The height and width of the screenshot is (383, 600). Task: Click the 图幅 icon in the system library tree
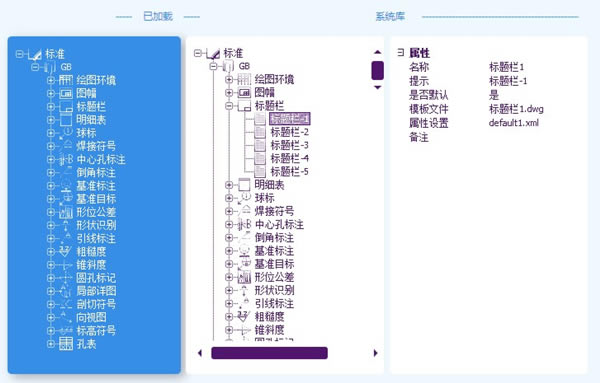tap(245, 93)
